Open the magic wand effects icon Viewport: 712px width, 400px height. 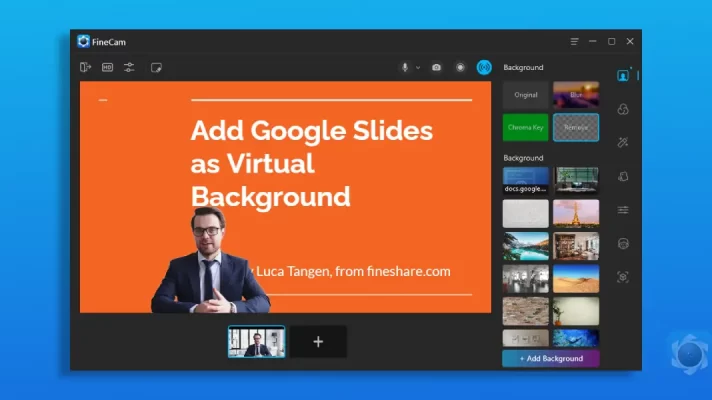pyautogui.click(x=623, y=143)
